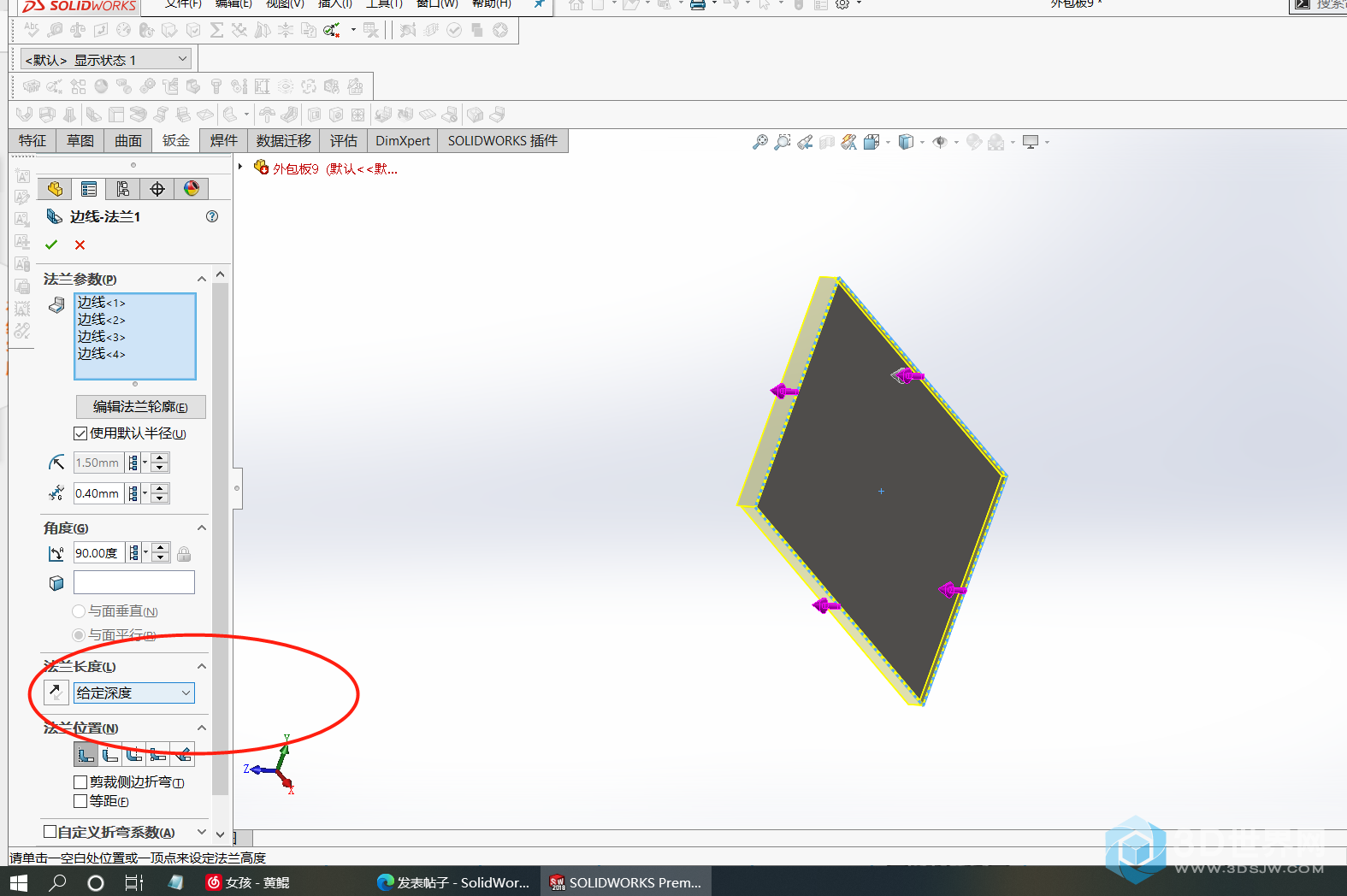This screenshot has height=896, width=1347.
Task: Click the taskbar search icon
Action: click(57, 882)
